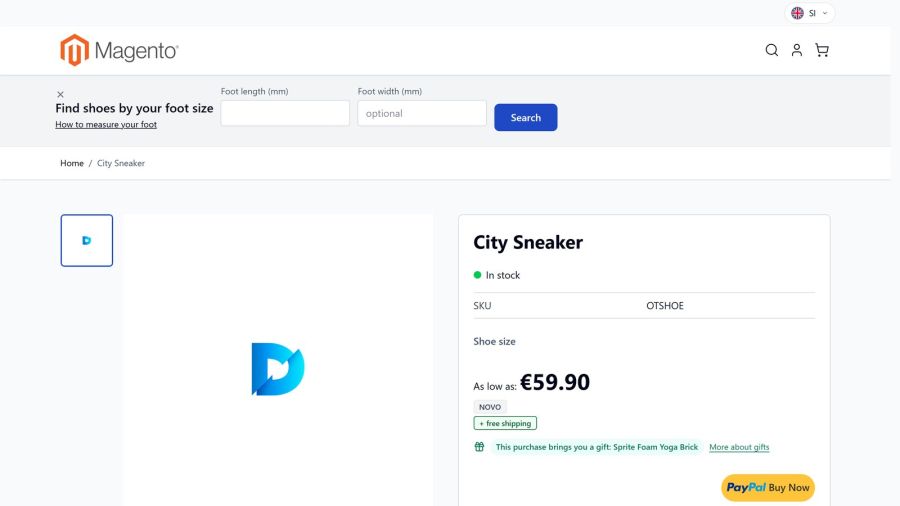
Task: Click the PayPal Buy Now button
Action: (768, 488)
